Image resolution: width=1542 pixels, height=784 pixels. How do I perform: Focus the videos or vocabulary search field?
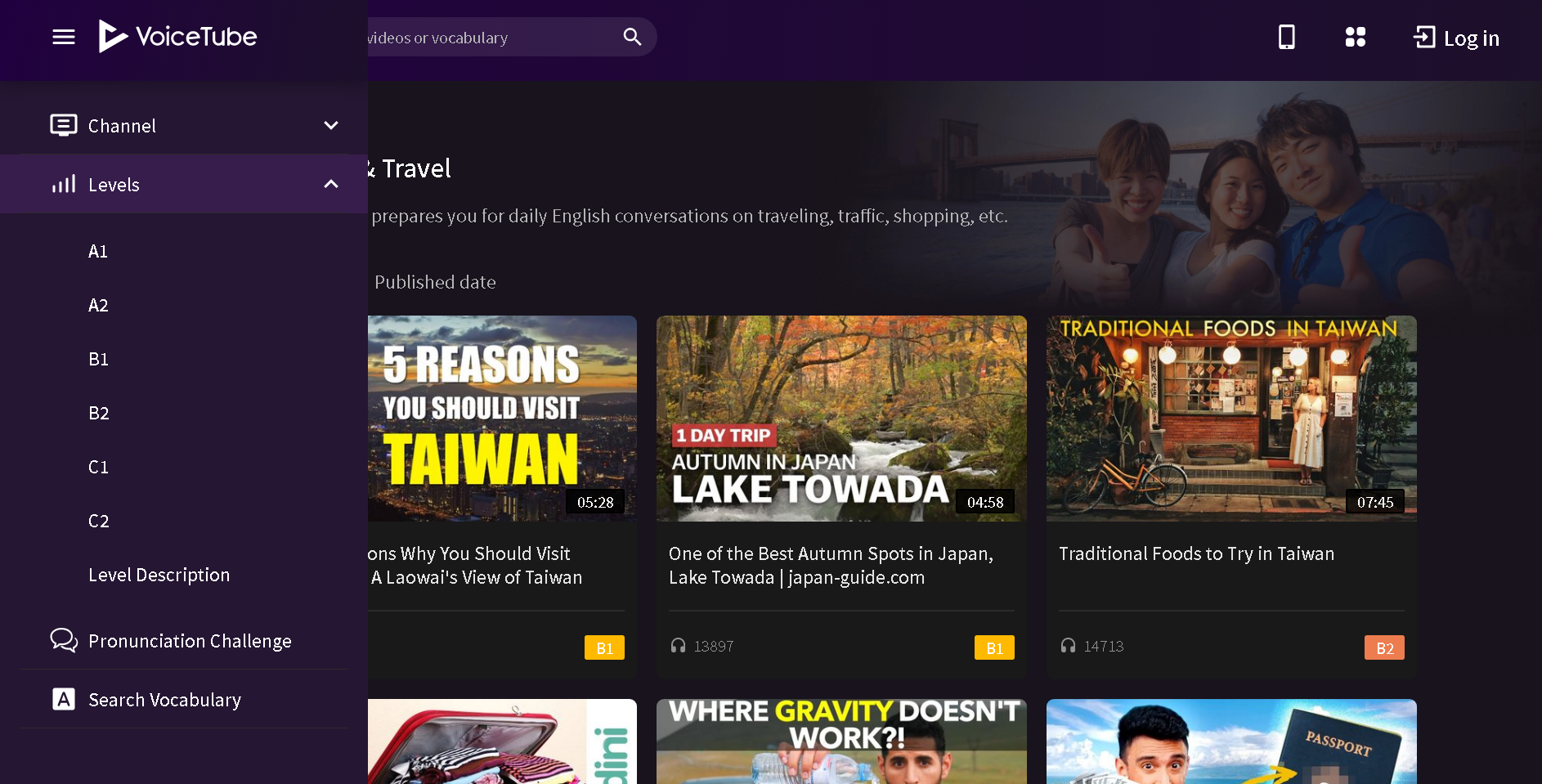[491, 37]
